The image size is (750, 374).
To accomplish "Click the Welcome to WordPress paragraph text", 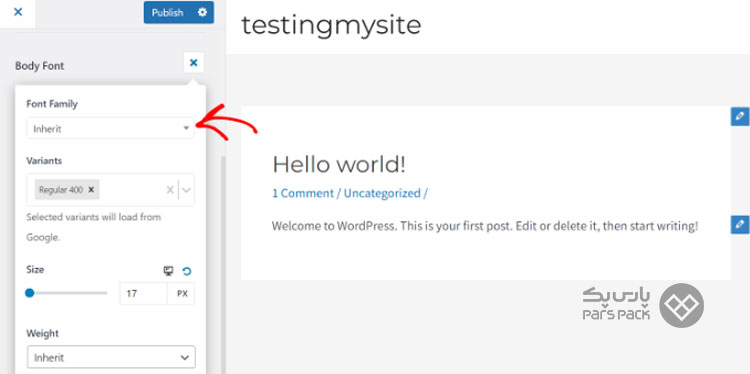I will 485,226.
